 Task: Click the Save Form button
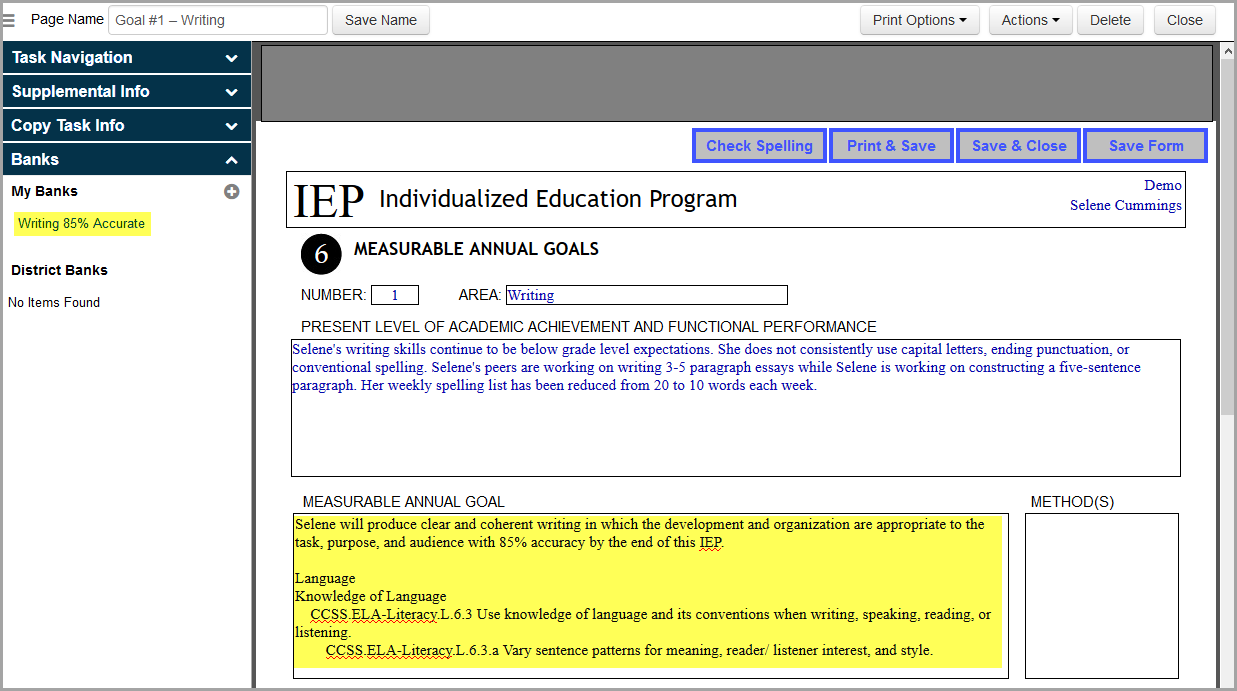tap(1145, 146)
